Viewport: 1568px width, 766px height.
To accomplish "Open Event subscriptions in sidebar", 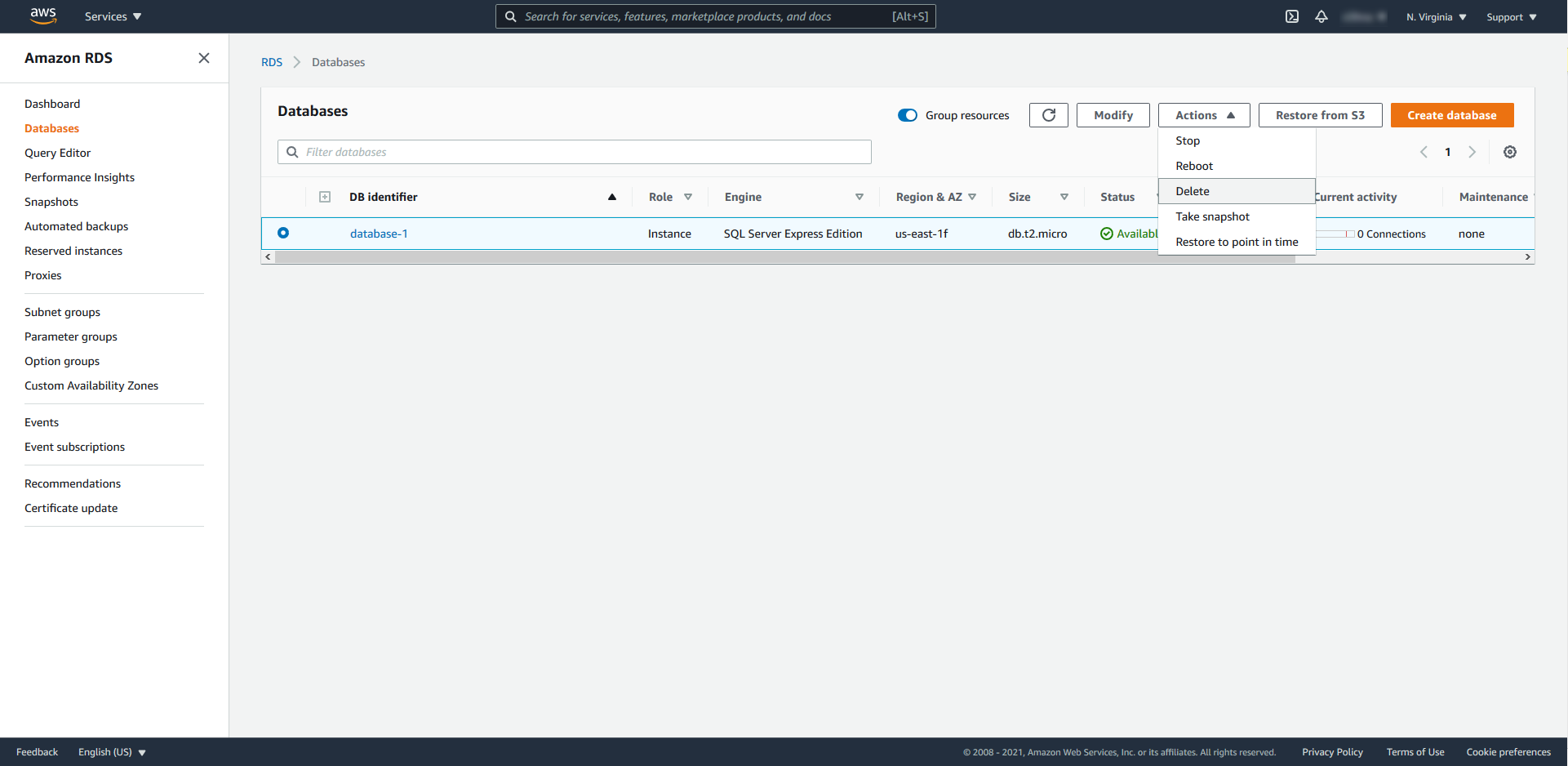I will pyautogui.click(x=74, y=447).
